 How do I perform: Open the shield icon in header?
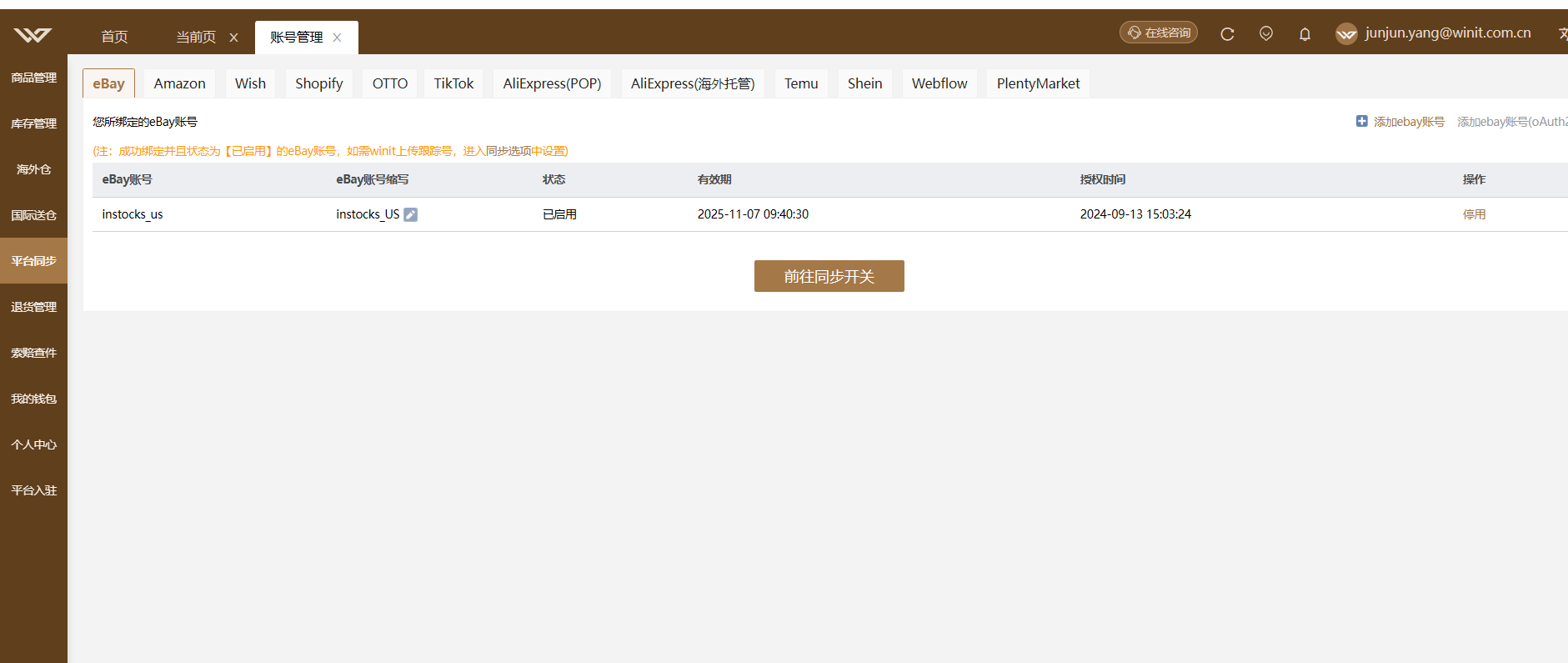coord(1266,33)
